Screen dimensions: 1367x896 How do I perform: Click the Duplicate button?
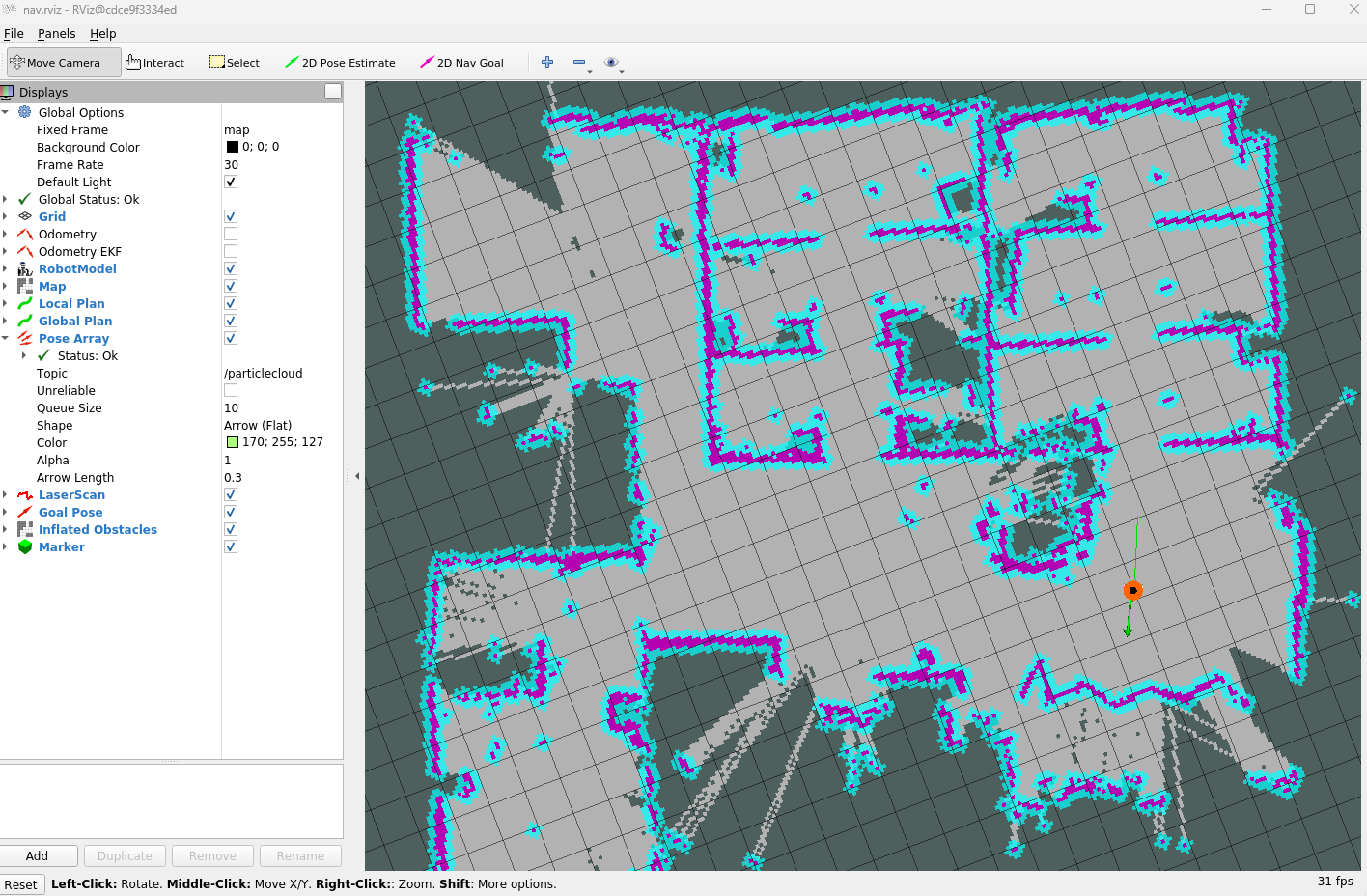125,855
